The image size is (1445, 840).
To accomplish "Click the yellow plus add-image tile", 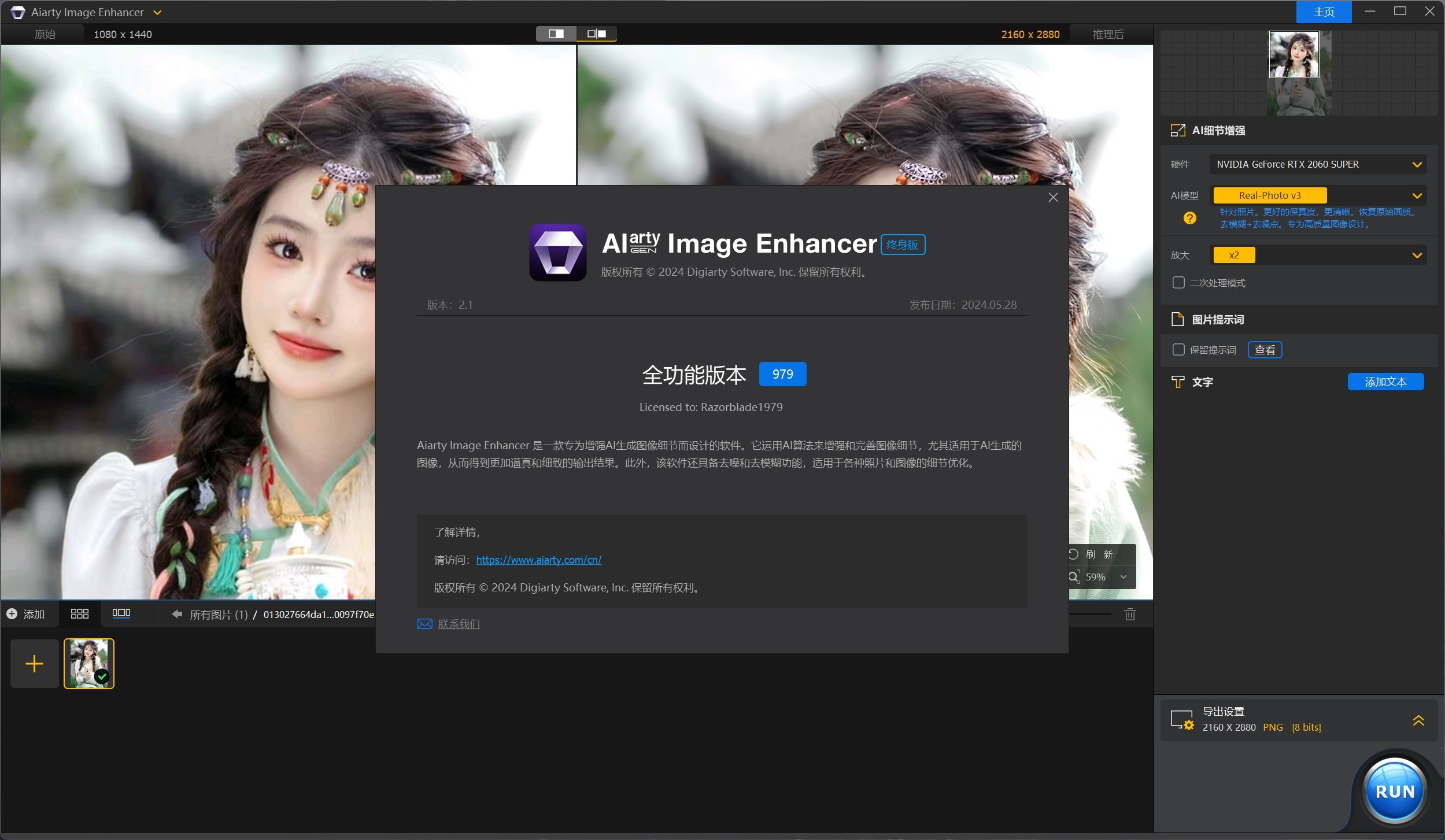I will click(x=35, y=664).
